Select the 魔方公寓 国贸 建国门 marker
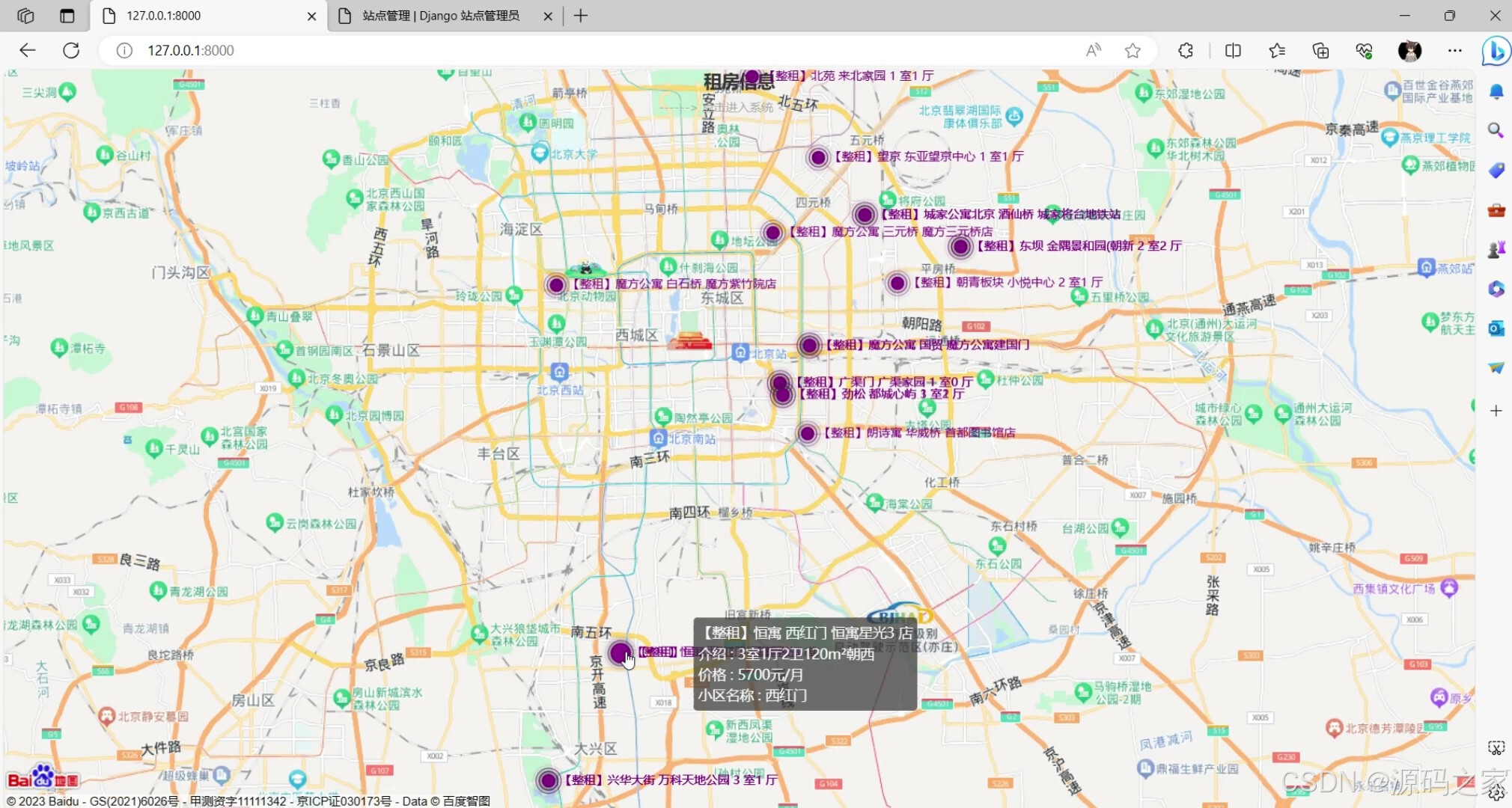 [809, 345]
